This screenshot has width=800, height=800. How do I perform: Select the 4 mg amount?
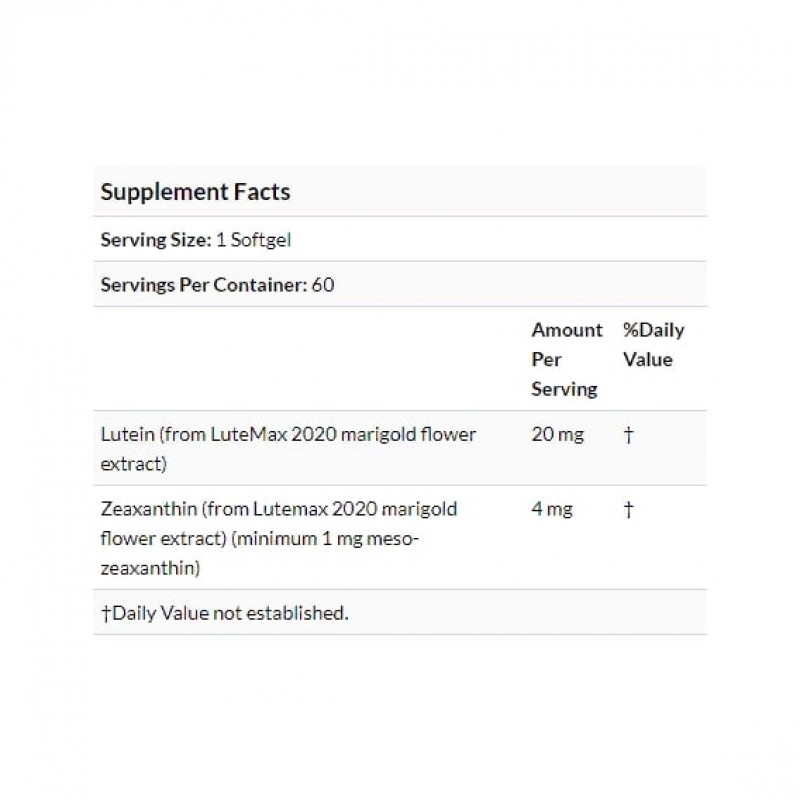(x=552, y=509)
